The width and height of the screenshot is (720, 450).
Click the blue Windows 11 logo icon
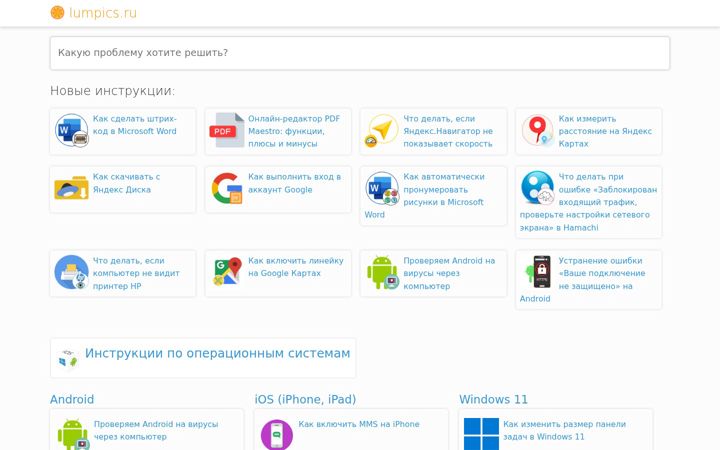coord(481,434)
